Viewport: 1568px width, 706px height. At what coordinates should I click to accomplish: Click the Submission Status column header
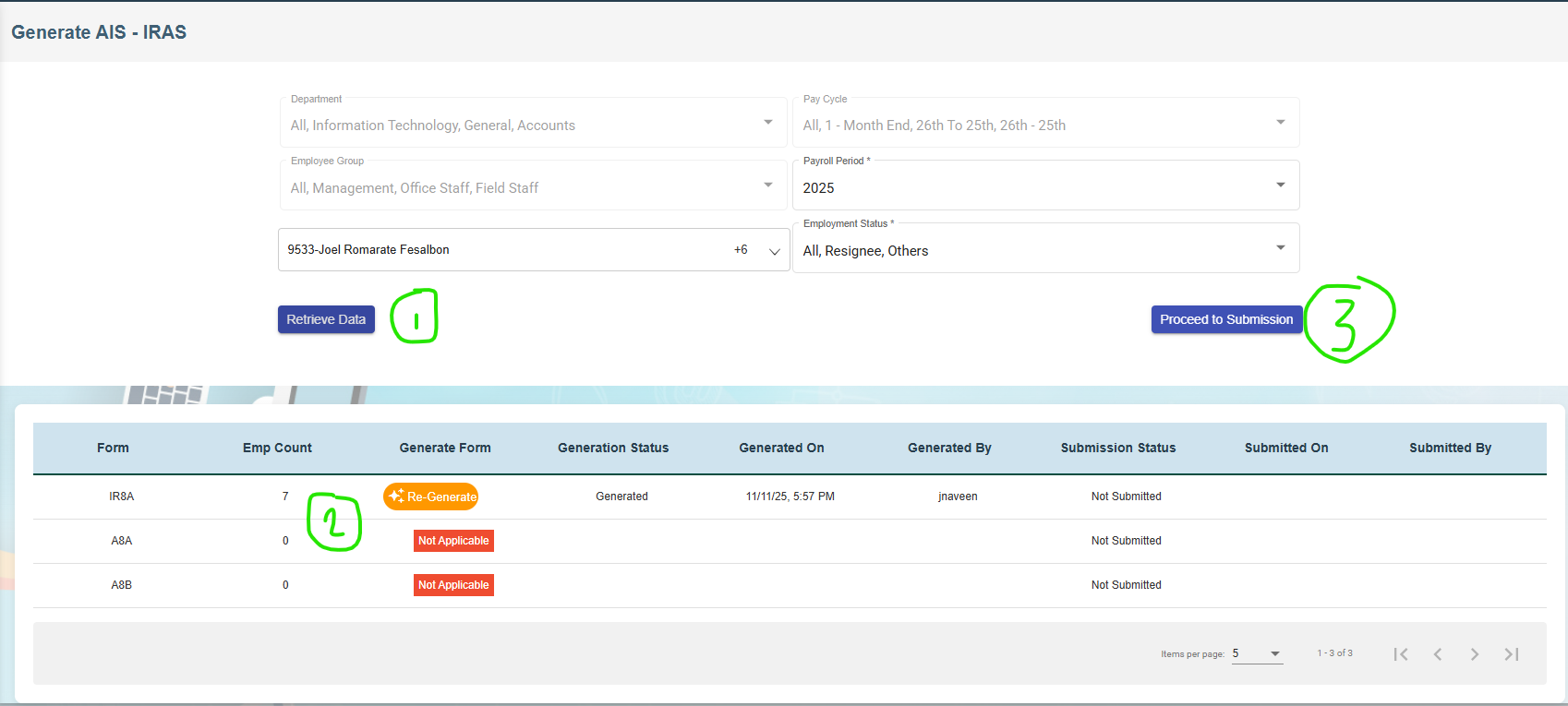1118,448
